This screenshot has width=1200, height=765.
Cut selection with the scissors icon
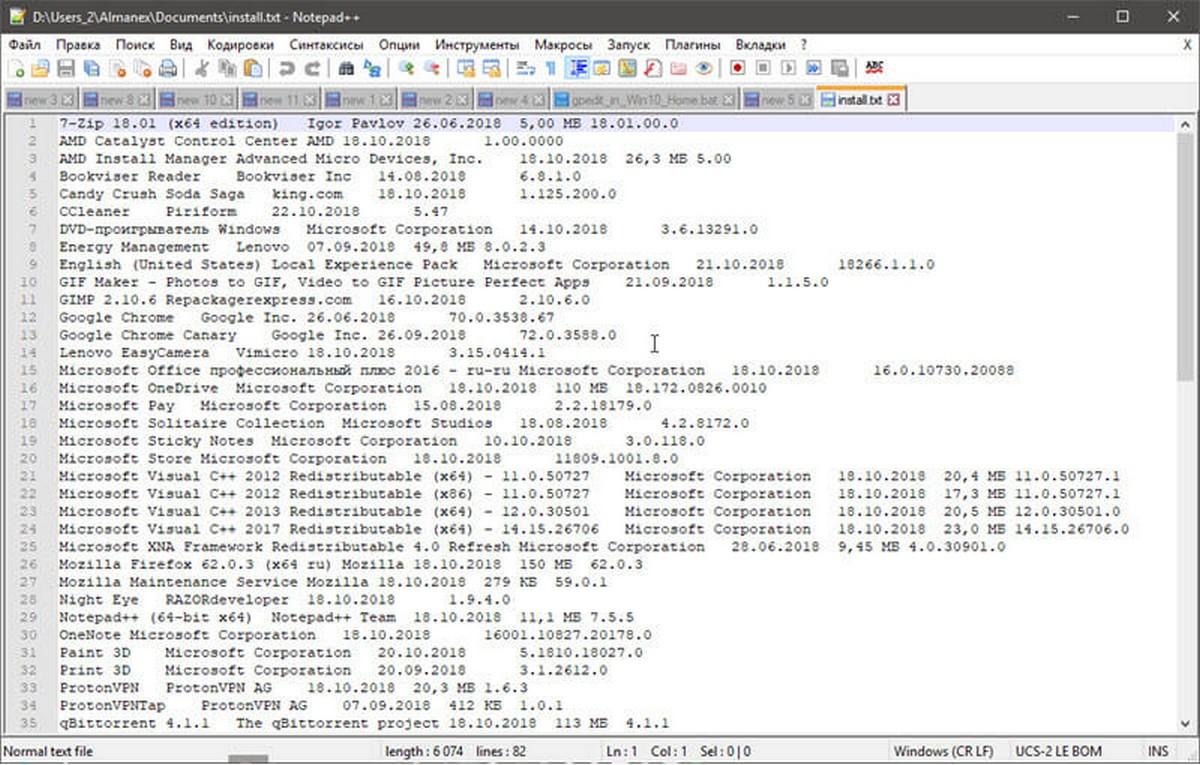pyautogui.click(x=201, y=68)
